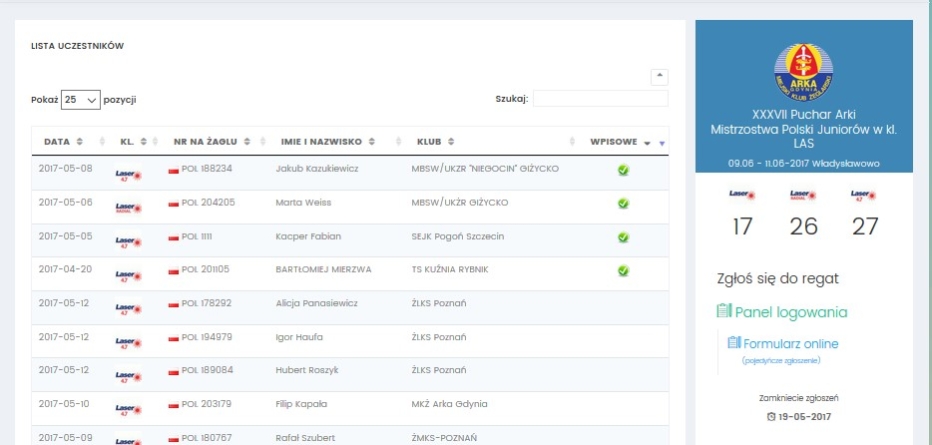Sort table by NR NA ŻAGLU column
932x445 pixels.
click(x=212, y=142)
